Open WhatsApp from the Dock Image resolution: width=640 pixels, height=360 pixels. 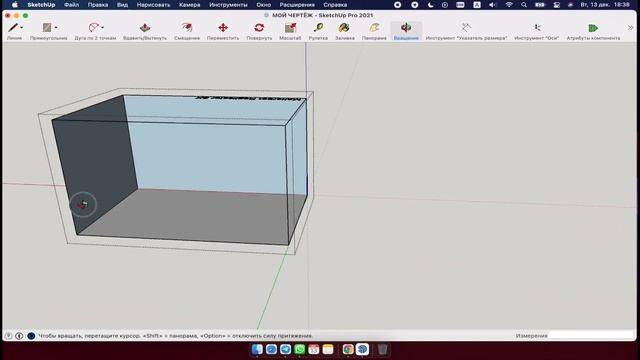pos(300,349)
